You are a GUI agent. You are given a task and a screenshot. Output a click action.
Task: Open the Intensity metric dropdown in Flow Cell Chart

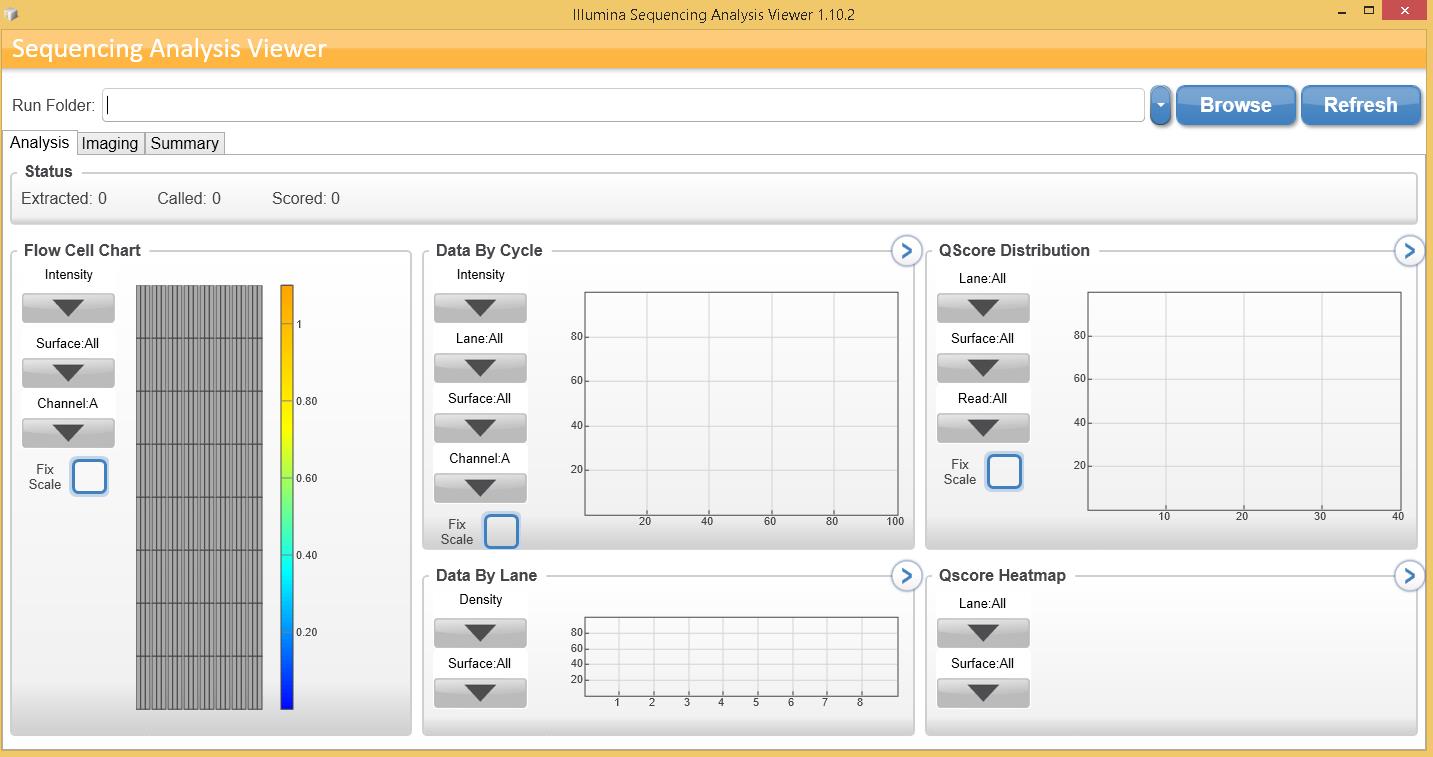tap(68, 308)
